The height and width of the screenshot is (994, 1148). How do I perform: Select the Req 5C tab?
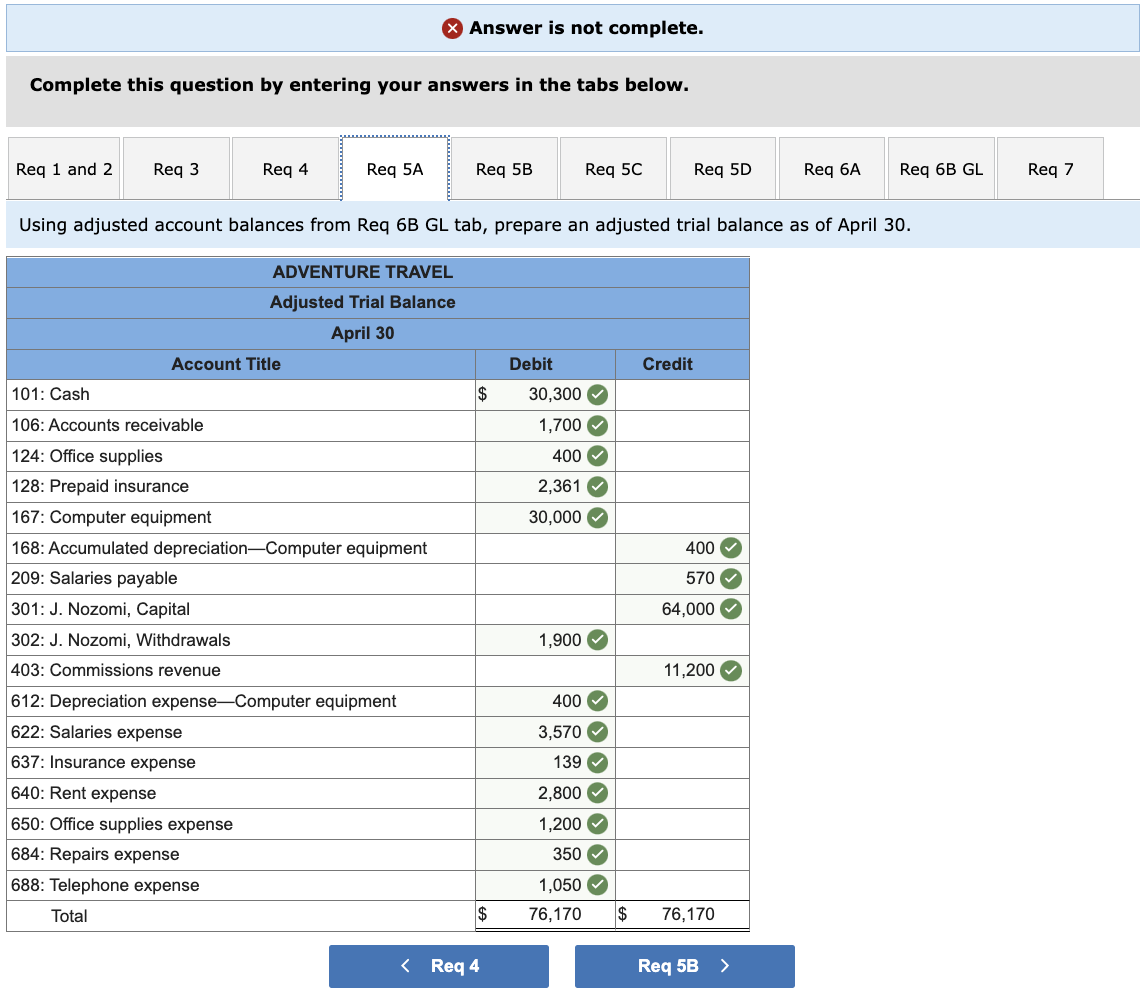(614, 169)
